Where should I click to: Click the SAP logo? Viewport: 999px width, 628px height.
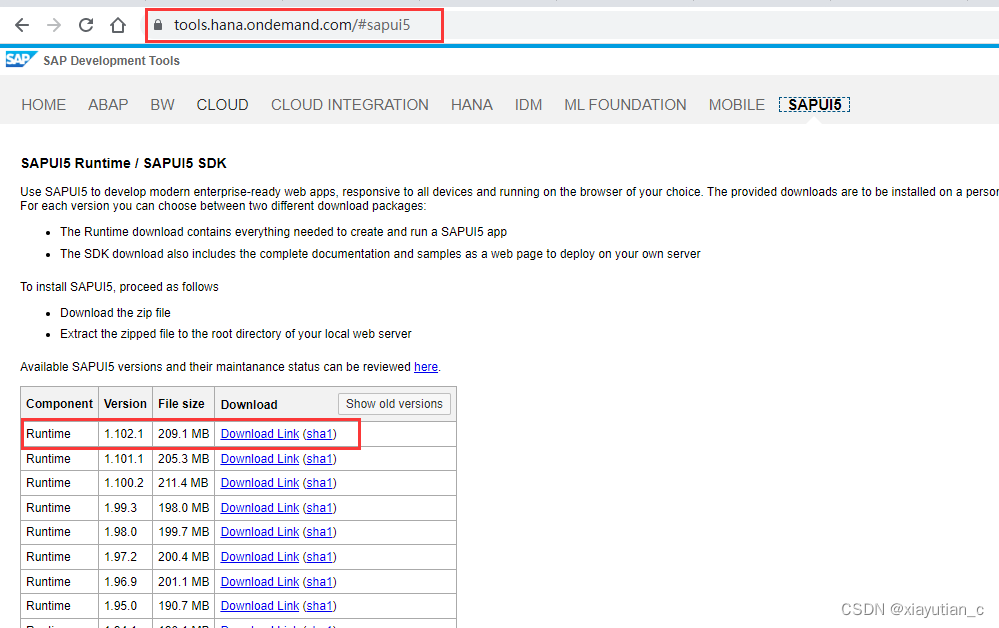point(21,60)
